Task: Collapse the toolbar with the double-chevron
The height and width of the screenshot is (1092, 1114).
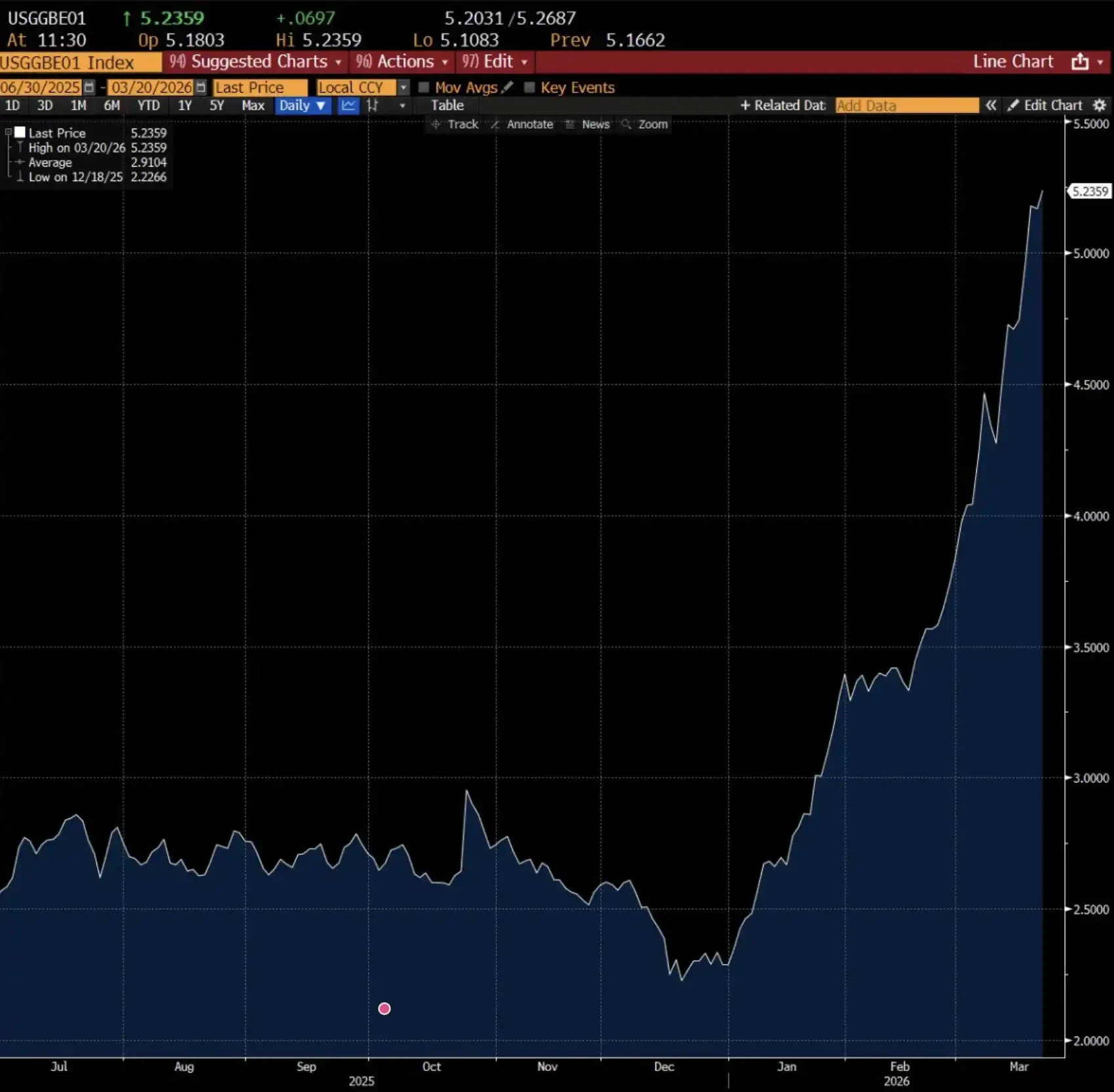Action: pos(991,105)
